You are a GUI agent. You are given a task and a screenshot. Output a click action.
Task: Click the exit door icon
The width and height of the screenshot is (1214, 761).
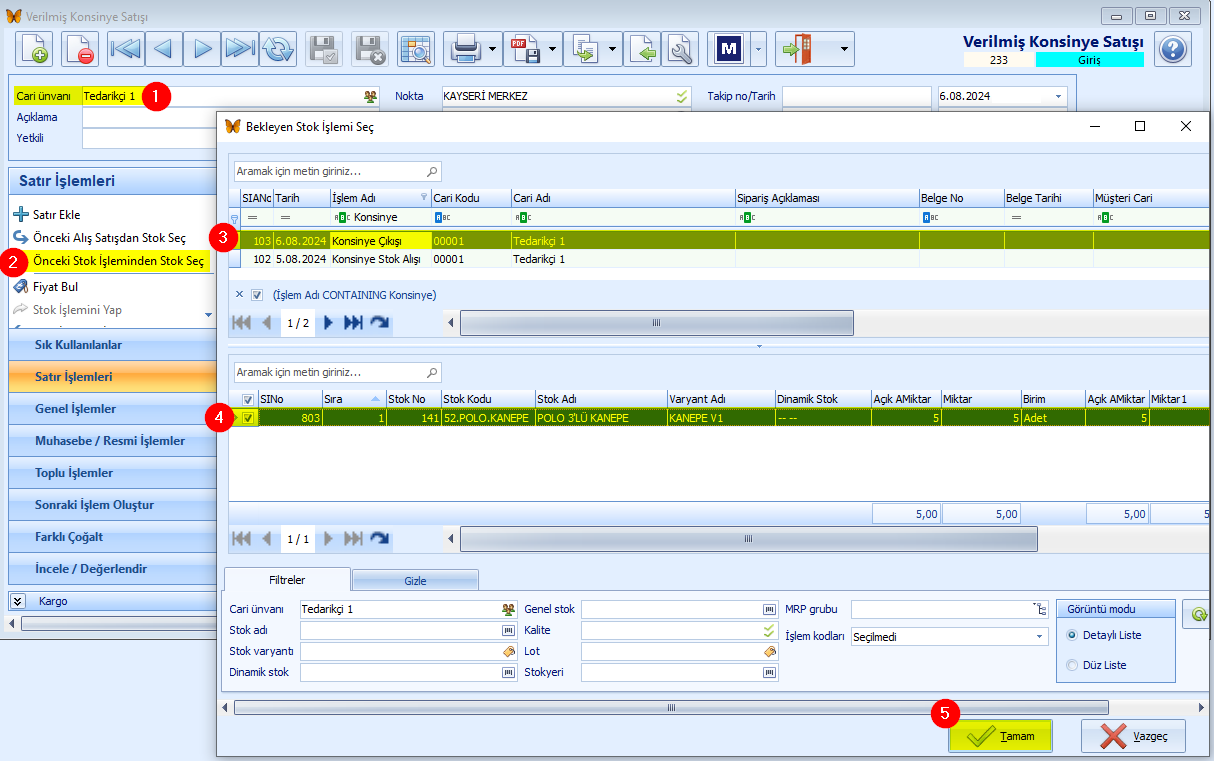pos(796,48)
